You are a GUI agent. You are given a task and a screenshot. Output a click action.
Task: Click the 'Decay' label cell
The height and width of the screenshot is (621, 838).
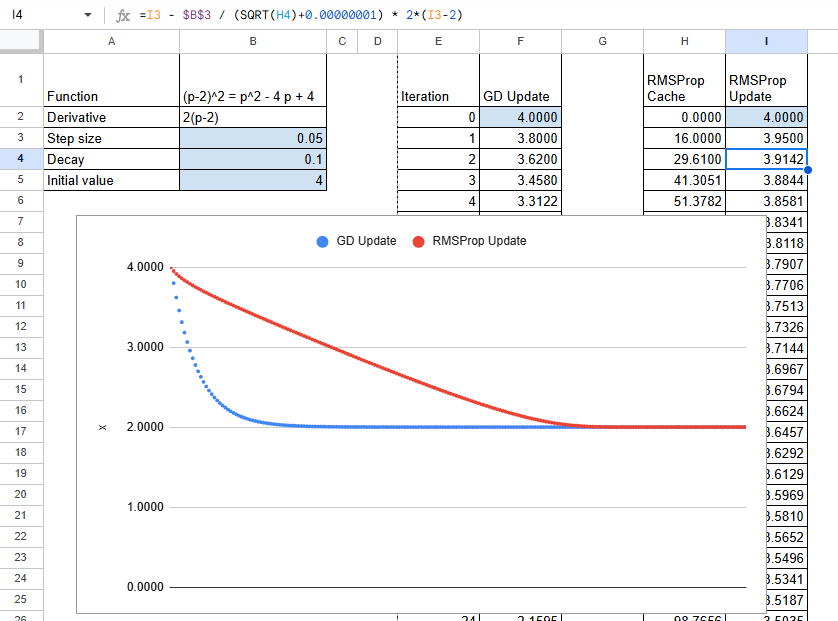click(x=112, y=159)
